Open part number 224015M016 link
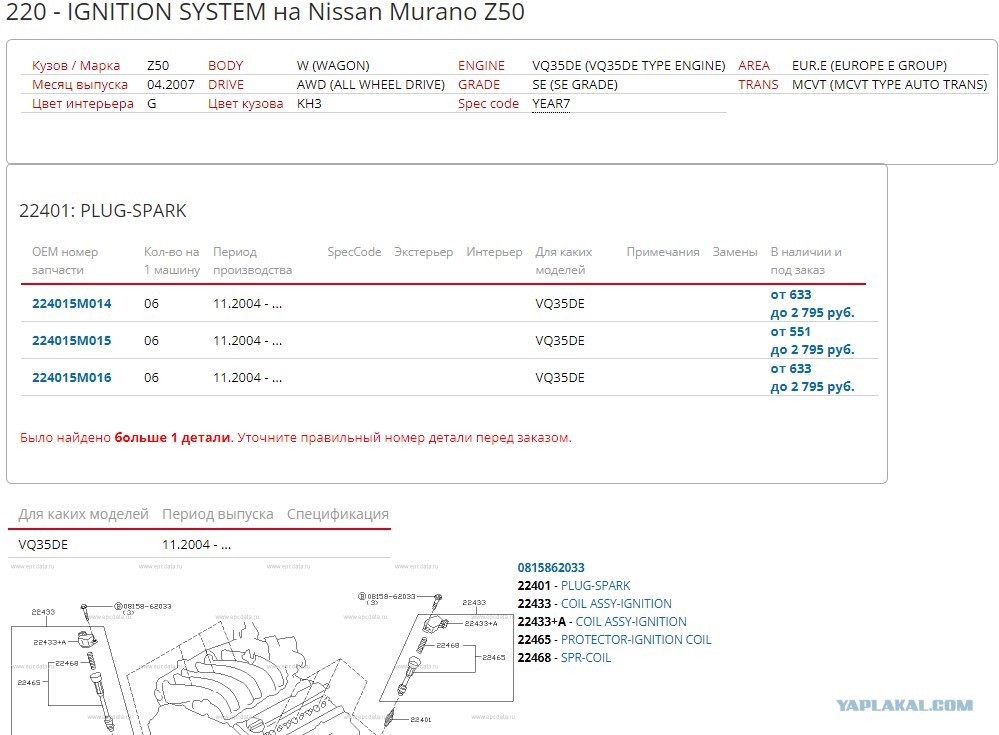 pos(71,378)
